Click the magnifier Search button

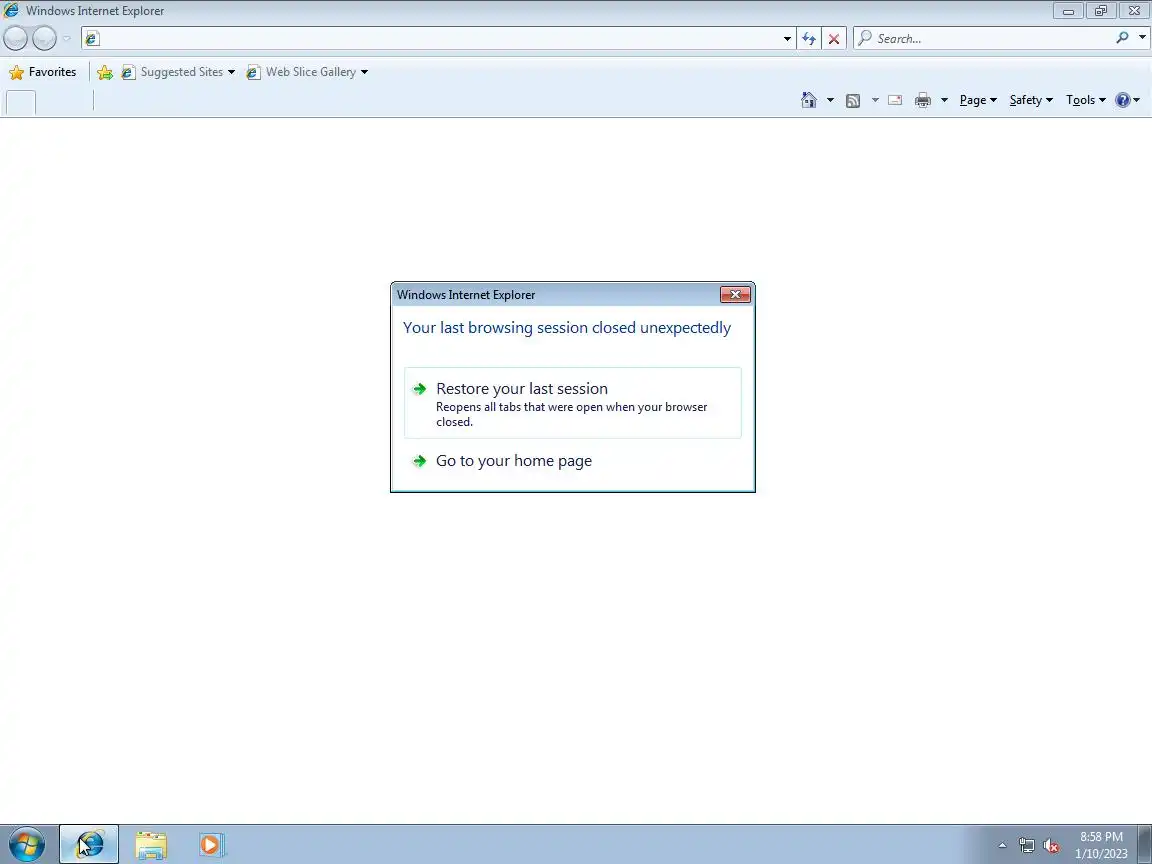[x=1122, y=37]
